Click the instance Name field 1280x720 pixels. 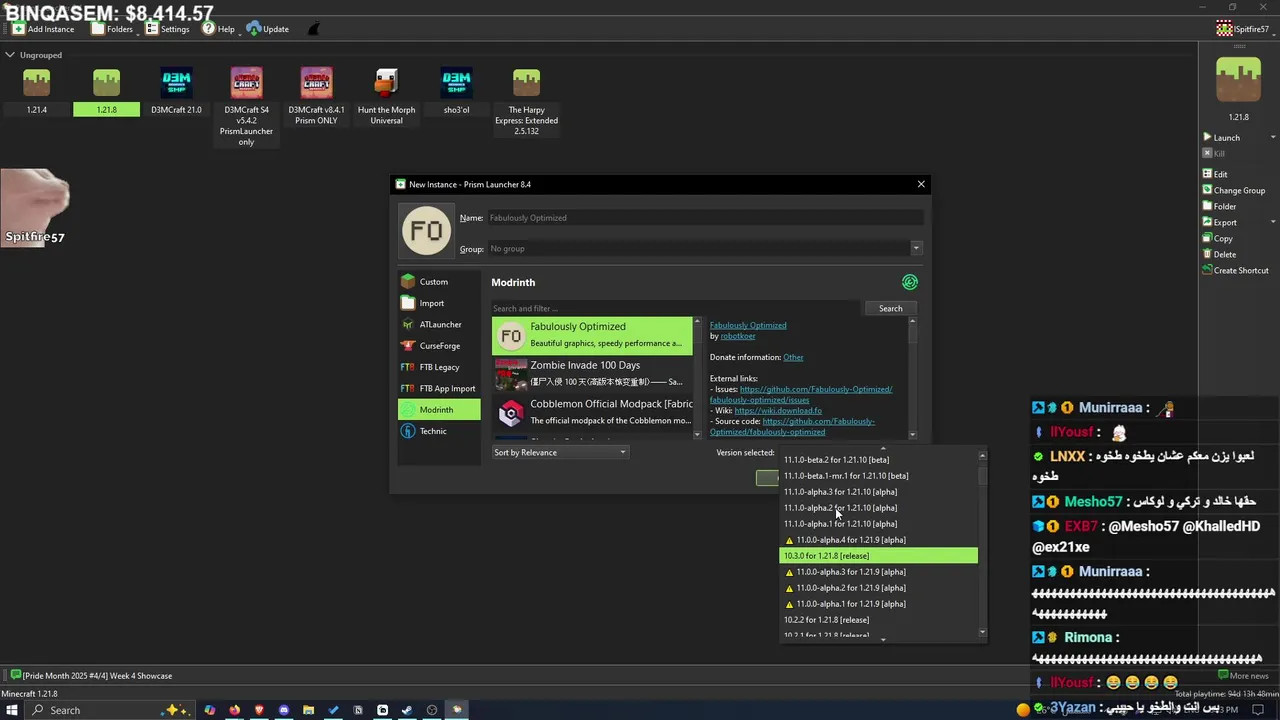(x=704, y=218)
